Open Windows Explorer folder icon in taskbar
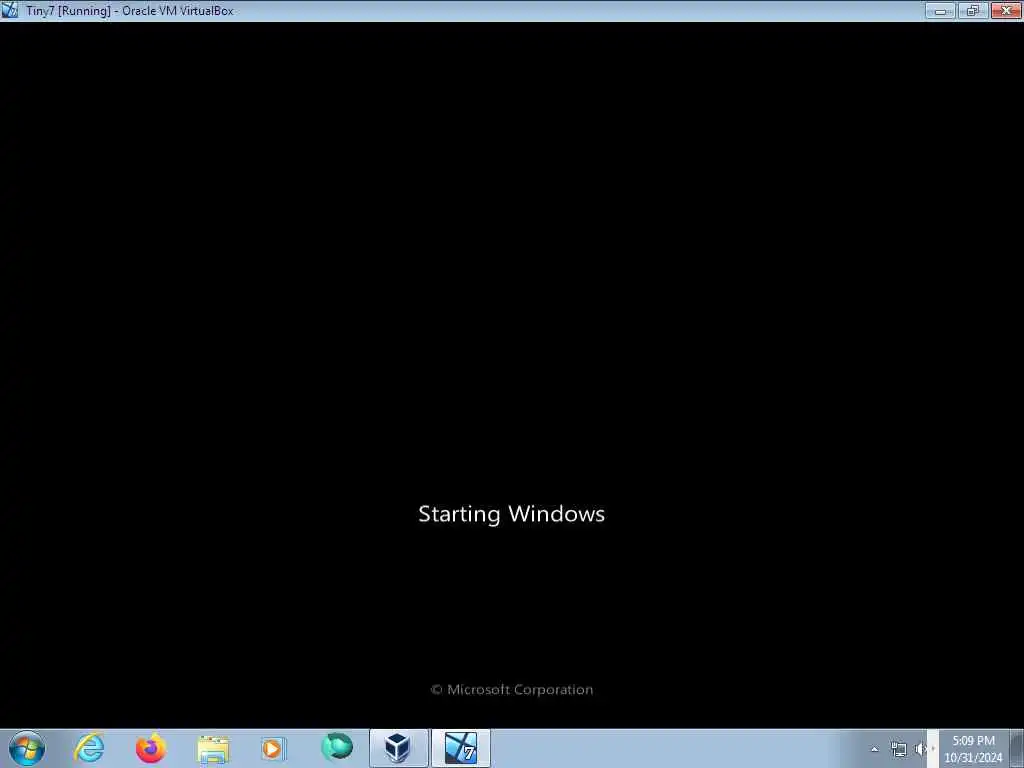The width and height of the screenshot is (1024, 768). (213, 749)
